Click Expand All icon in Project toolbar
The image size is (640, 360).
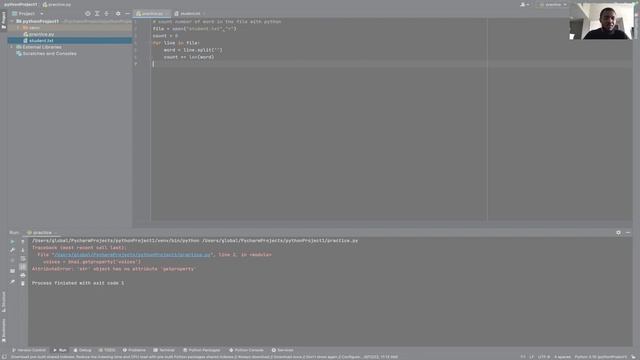coord(97,13)
